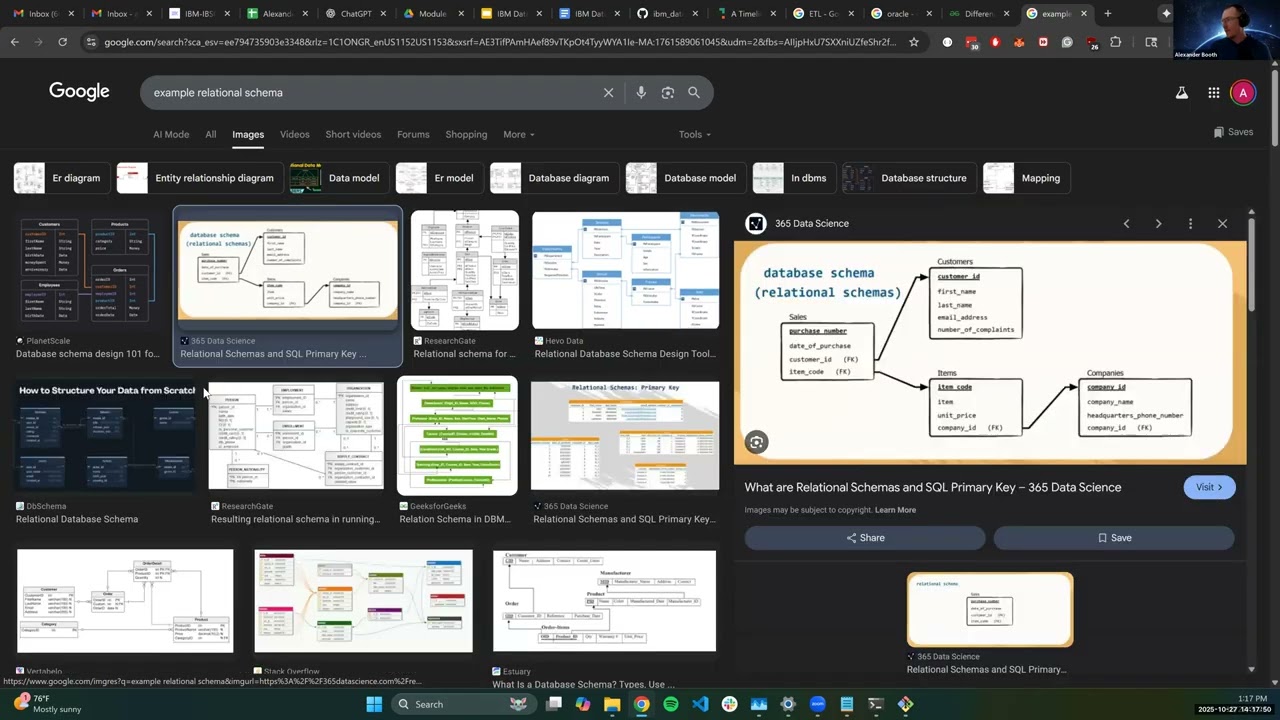Select the Videos tab
This screenshot has width=1280, height=720.
click(x=295, y=134)
